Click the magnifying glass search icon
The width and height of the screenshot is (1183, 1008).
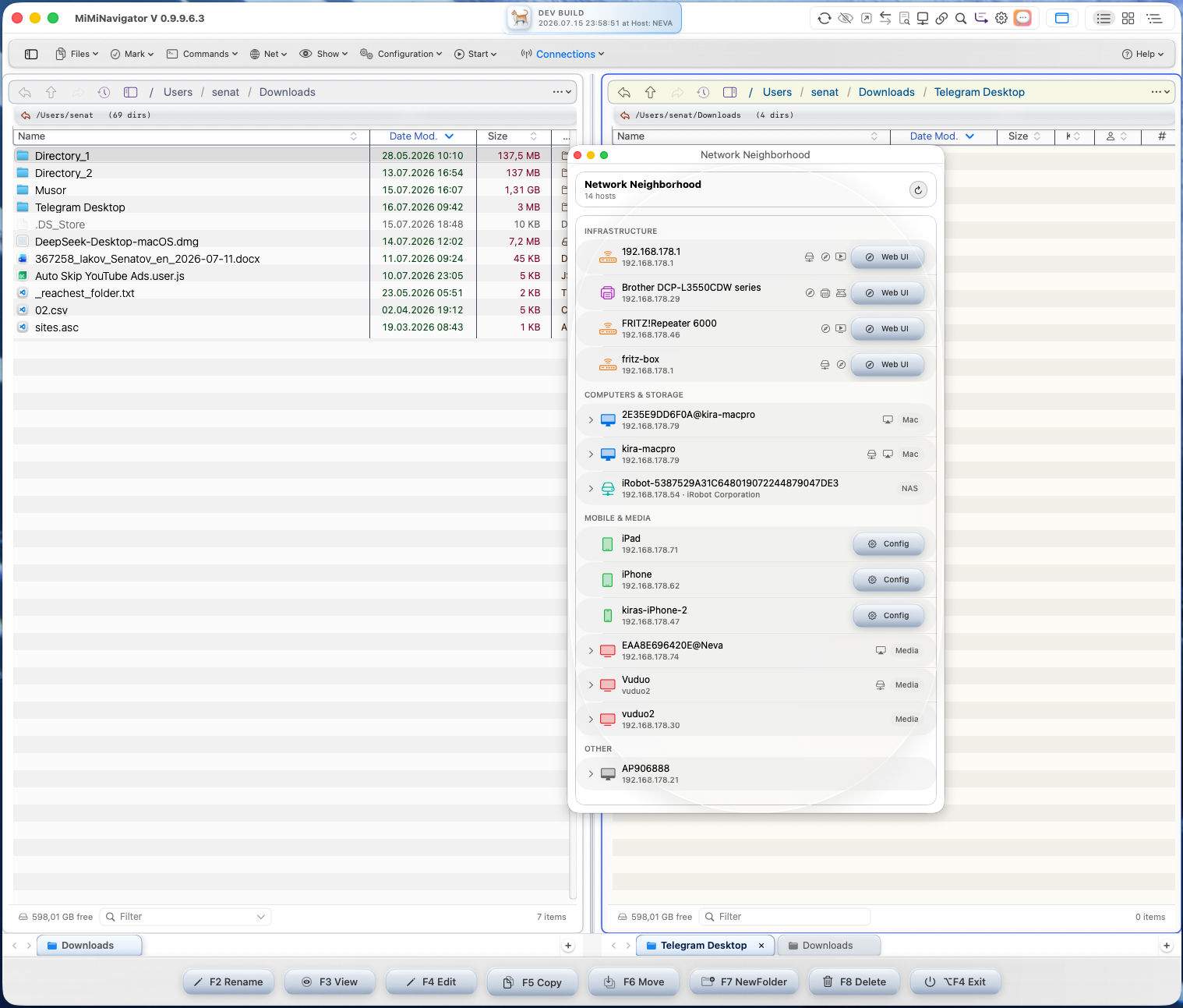tap(961, 18)
